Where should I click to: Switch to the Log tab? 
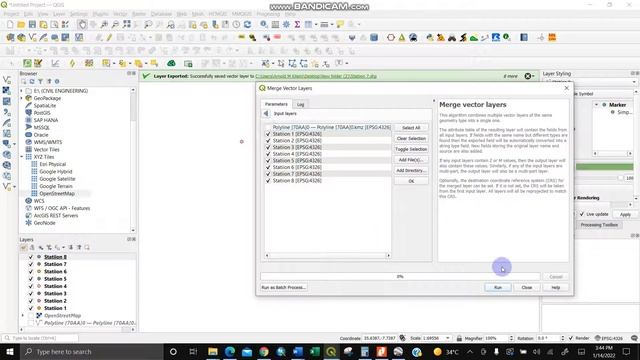300,104
